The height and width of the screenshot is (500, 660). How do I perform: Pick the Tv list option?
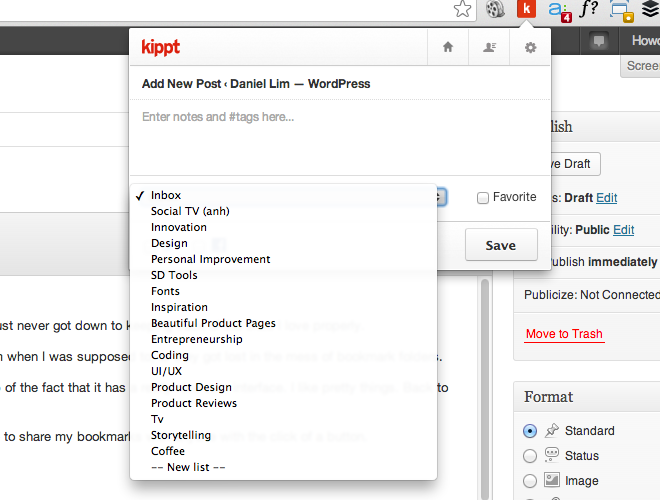pos(283,419)
